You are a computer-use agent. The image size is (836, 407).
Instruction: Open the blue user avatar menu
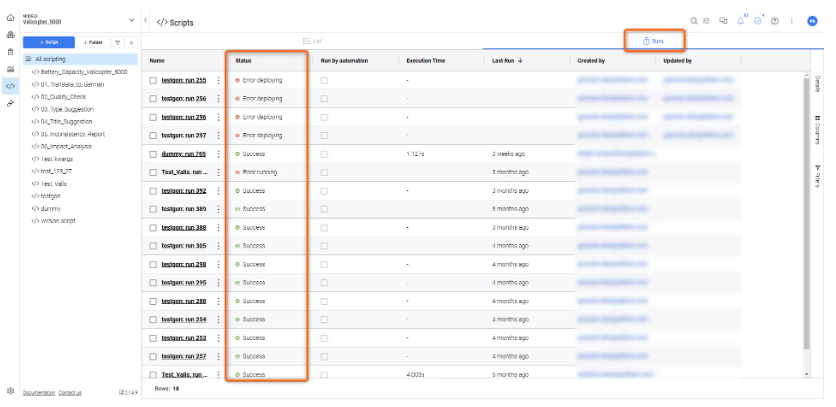coord(812,21)
